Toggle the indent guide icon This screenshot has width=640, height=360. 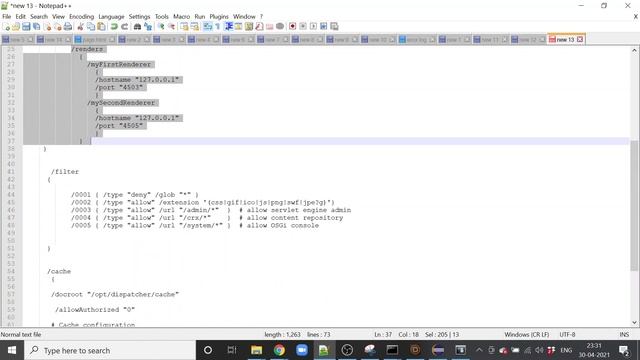point(229,27)
